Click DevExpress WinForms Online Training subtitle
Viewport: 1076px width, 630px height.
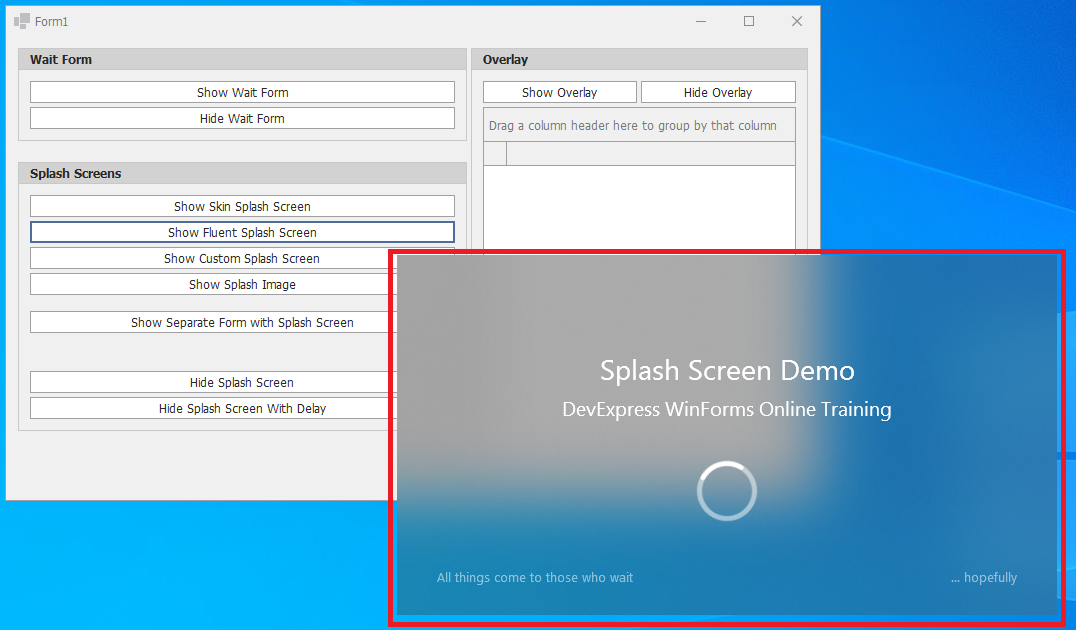[x=727, y=410]
